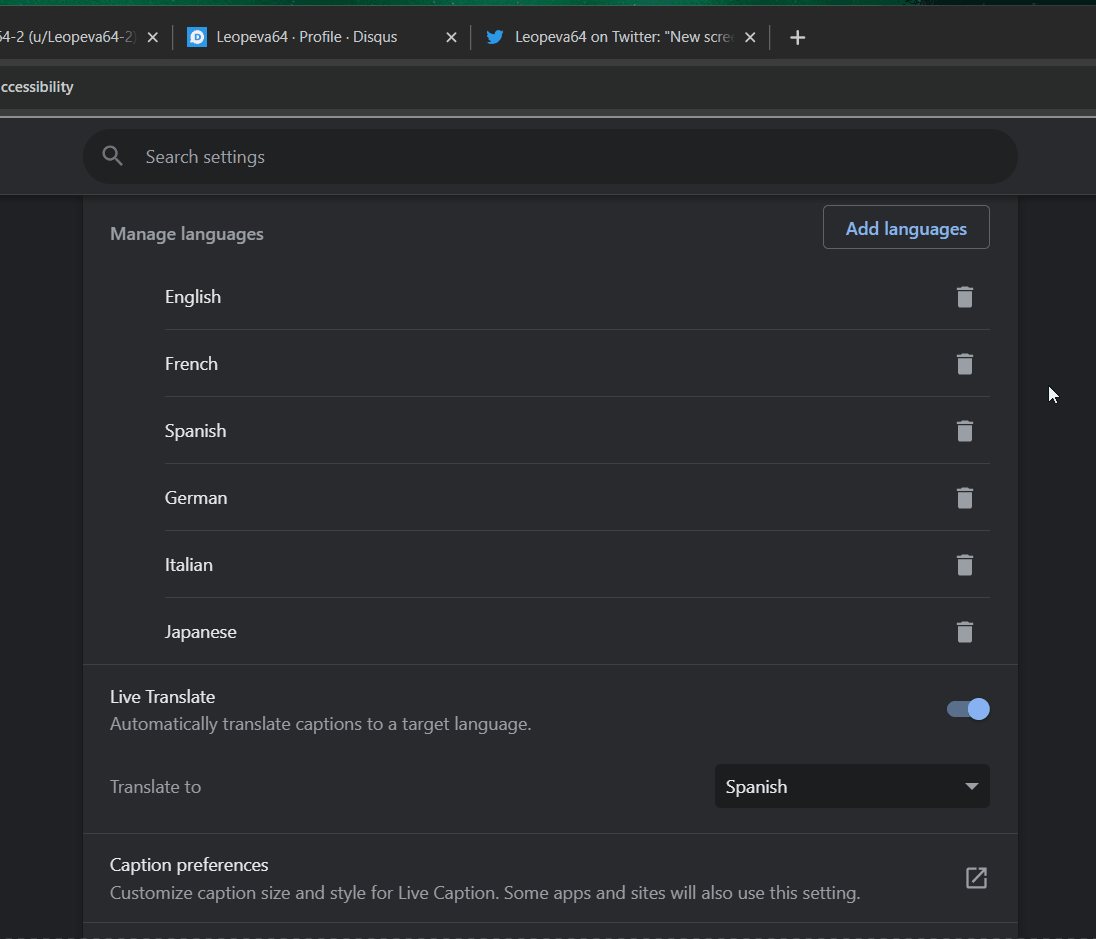
Task: Remove Japanese using the trash icon
Action: (x=964, y=631)
